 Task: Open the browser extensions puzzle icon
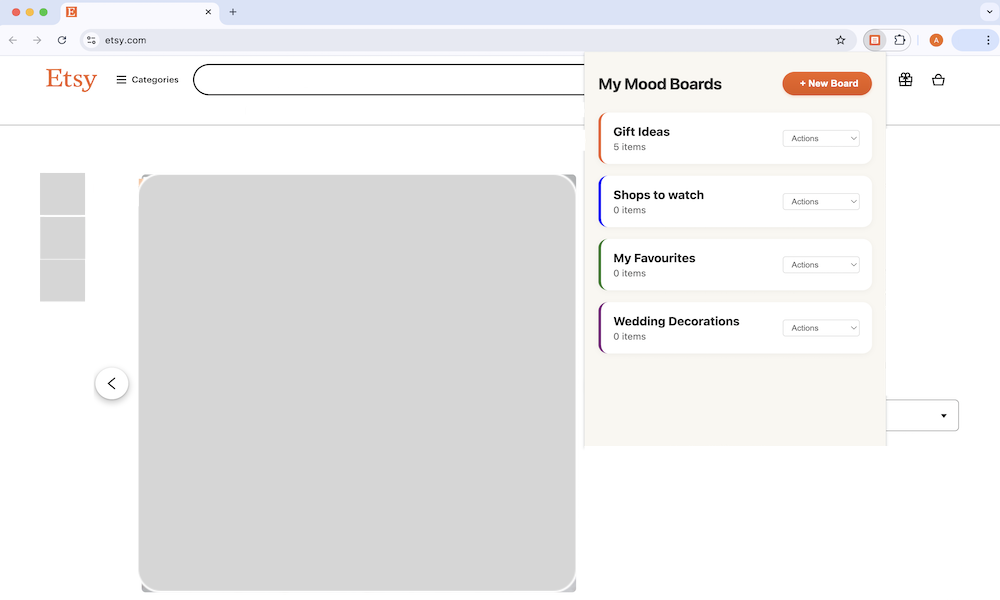[x=899, y=40]
